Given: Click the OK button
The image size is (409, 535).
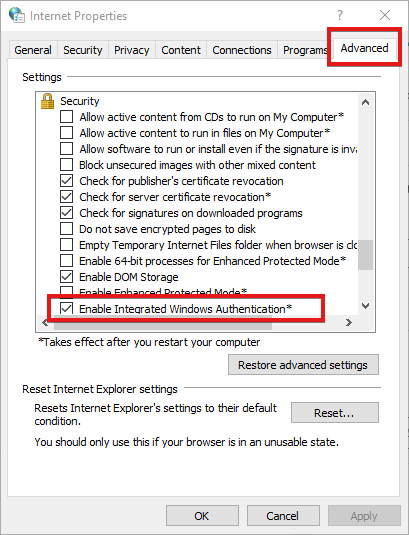Looking at the screenshot, I should 202,516.
